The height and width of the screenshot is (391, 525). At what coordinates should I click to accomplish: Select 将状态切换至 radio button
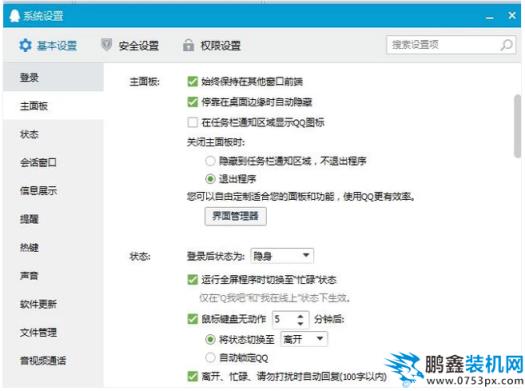(x=210, y=339)
